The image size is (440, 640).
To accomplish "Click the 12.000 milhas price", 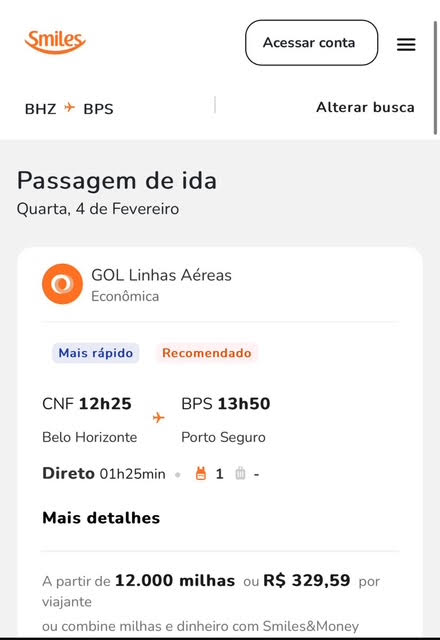I will pyautogui.click(x=175, y=580).
